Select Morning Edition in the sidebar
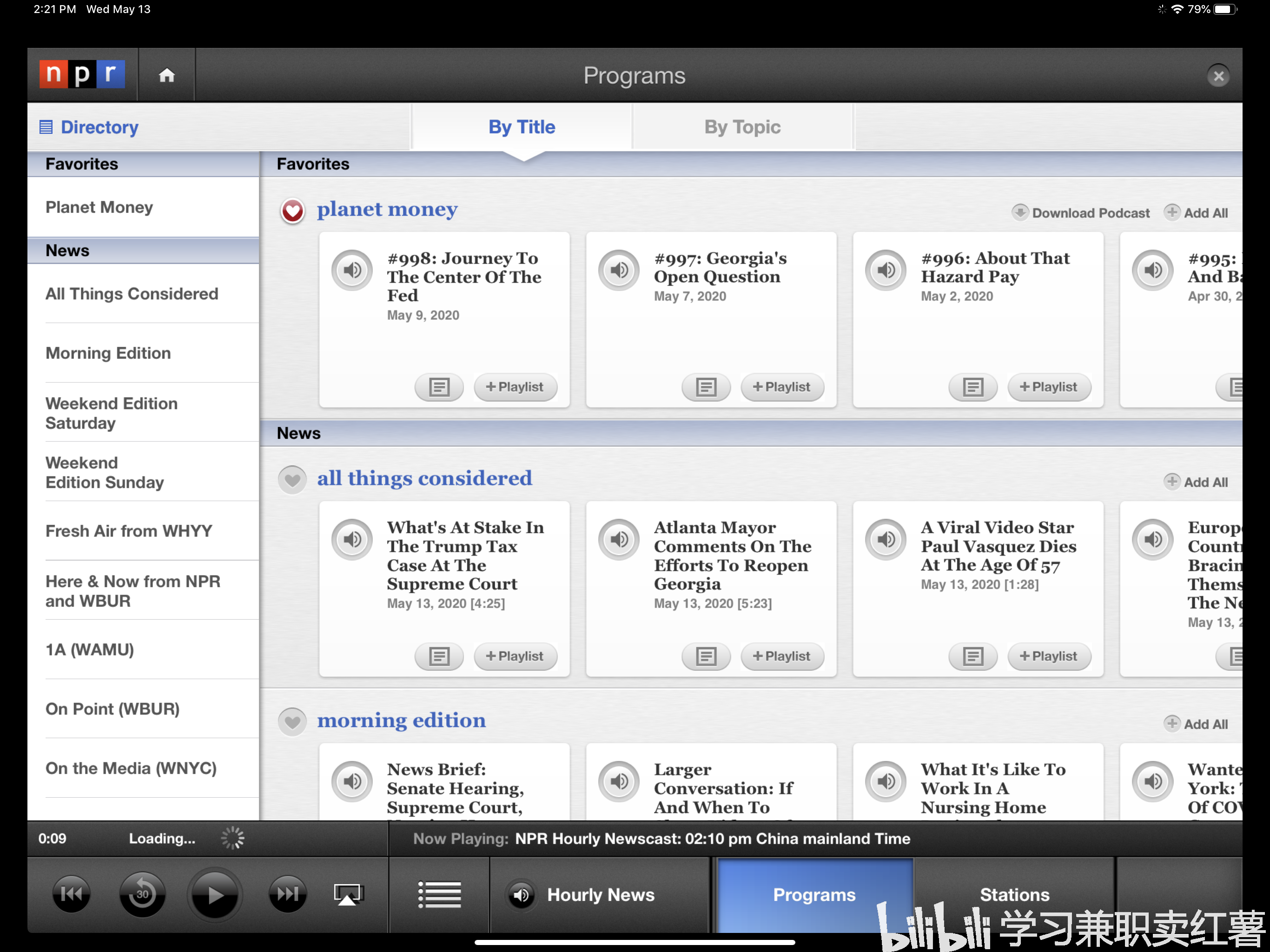1270x952 pixels. click(143, 353)
